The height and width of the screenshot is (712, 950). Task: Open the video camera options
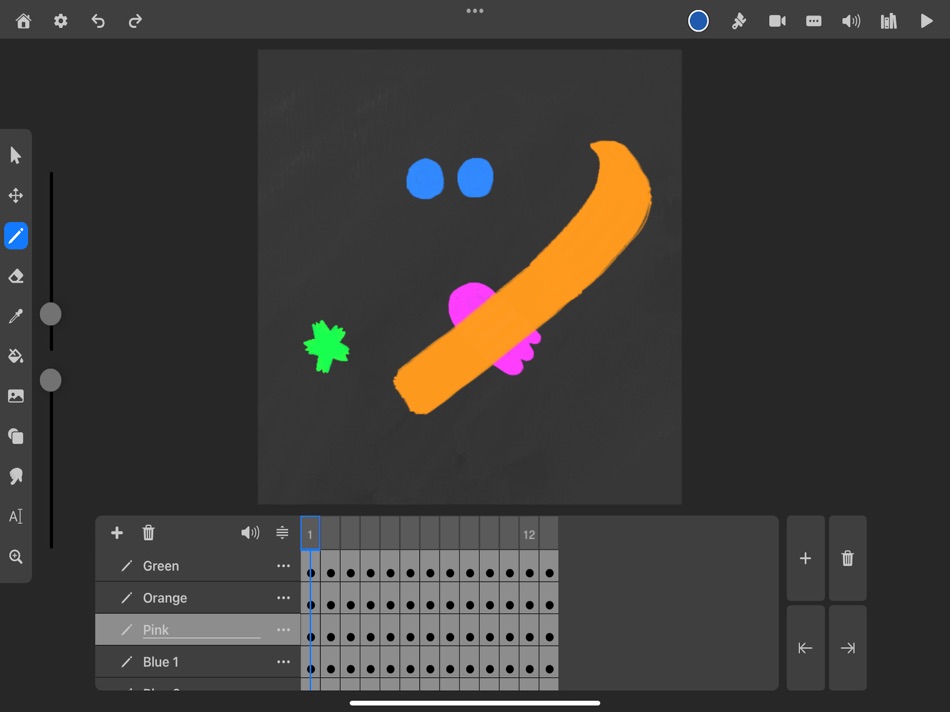[777, 21]
